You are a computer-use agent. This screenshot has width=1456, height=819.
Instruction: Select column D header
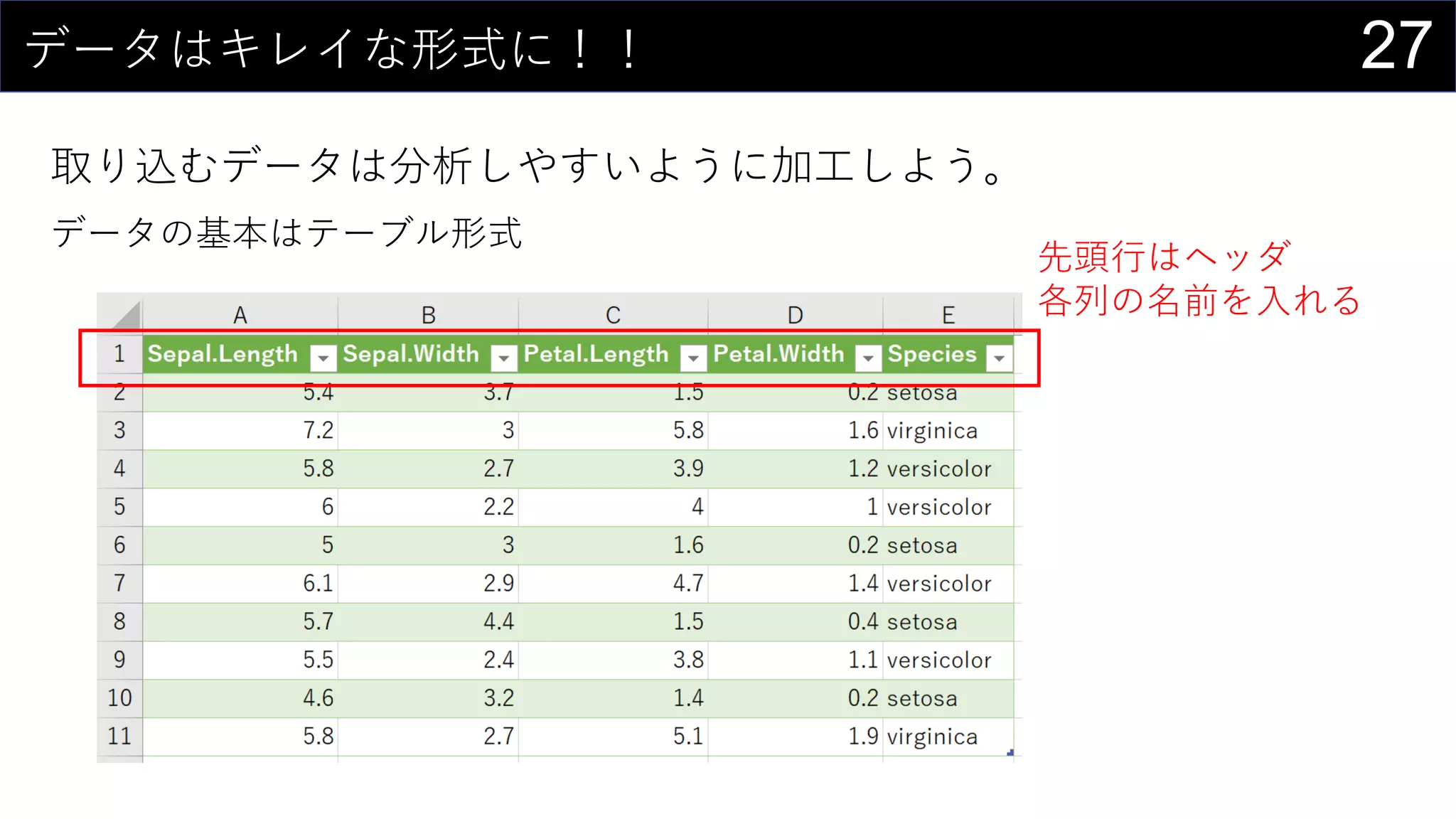[795, 315]
